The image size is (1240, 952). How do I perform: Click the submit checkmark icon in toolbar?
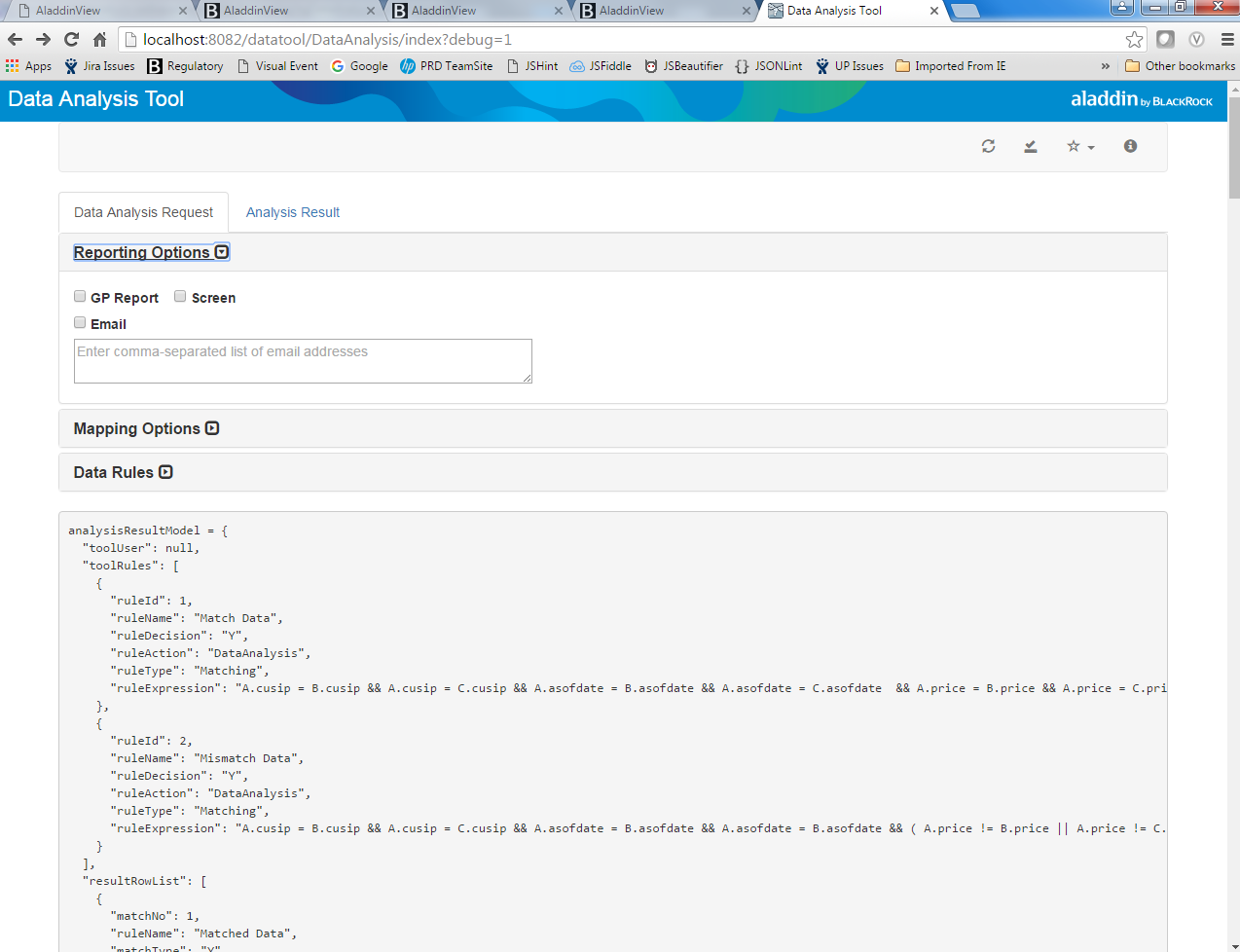click(x=1030, y=146)
